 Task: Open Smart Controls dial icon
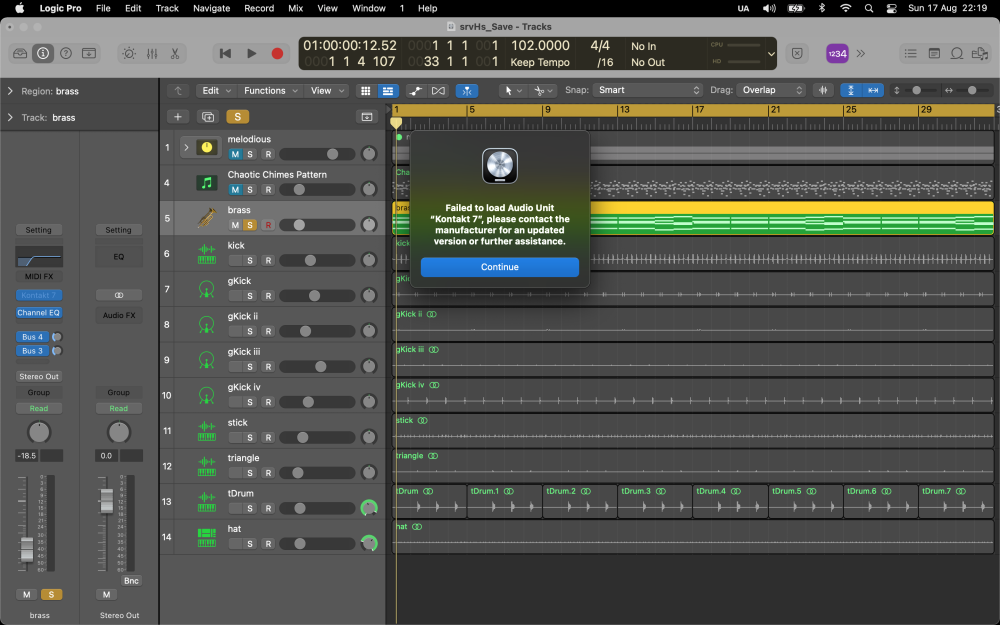pyautogui.click(x=129, y=54)
